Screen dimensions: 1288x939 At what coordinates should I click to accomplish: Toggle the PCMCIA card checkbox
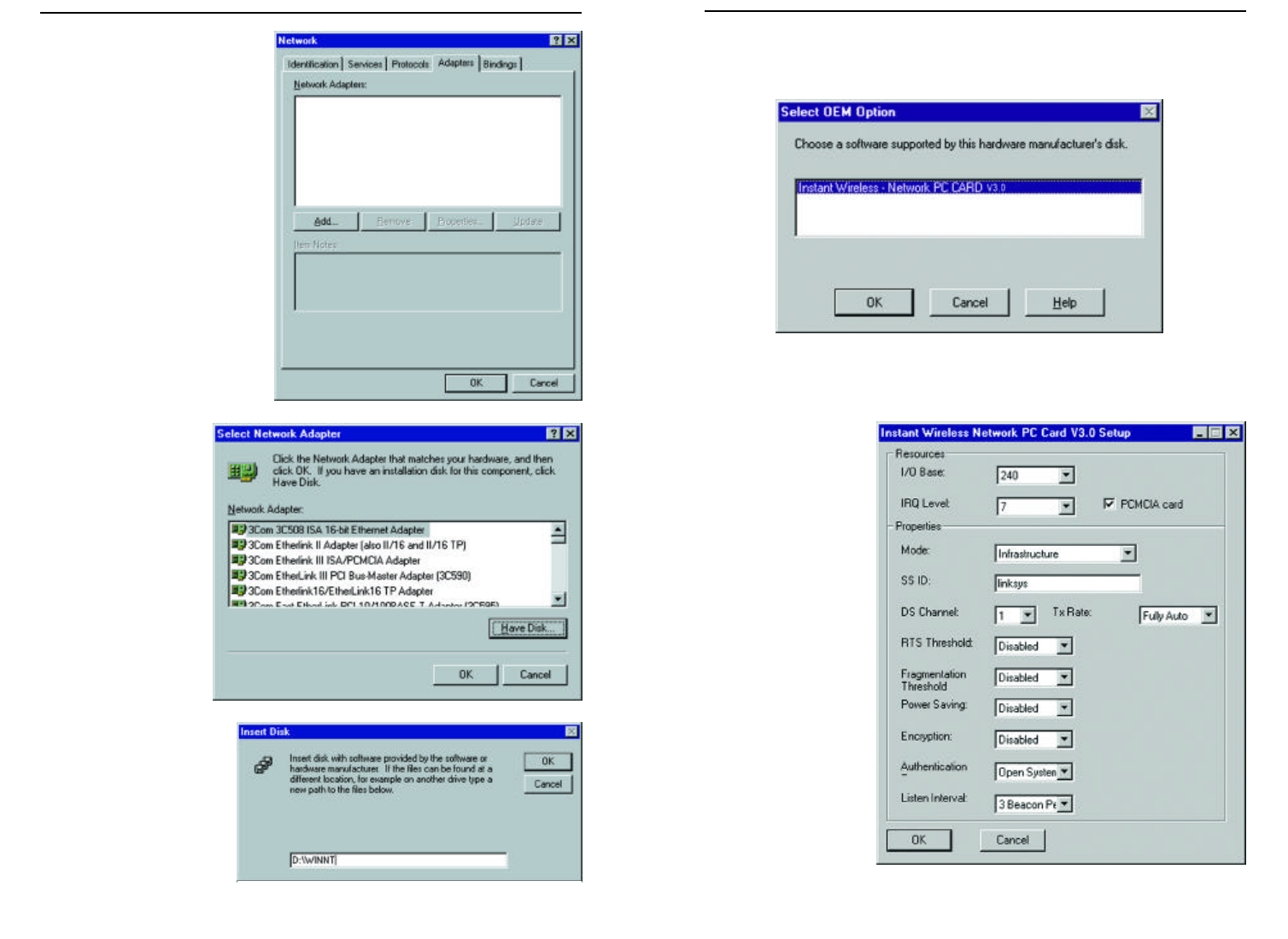click(1109, 504)
